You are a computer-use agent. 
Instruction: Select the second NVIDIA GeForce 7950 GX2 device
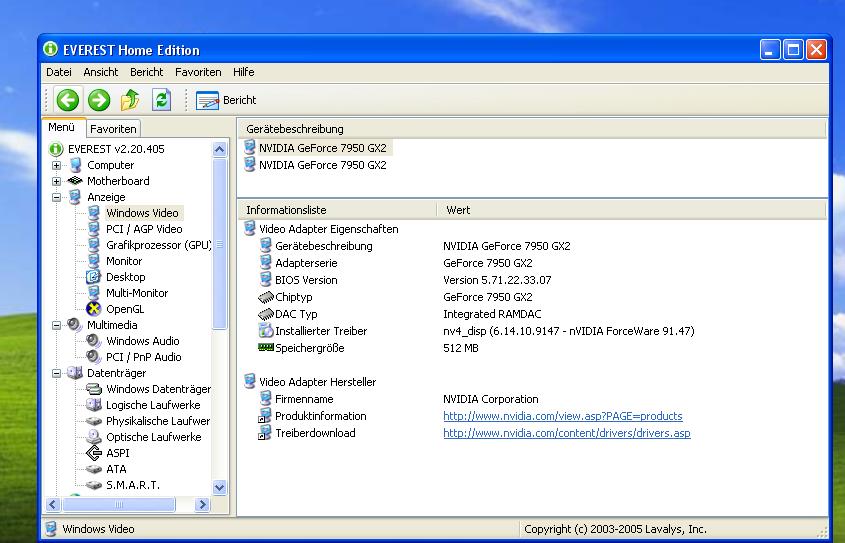pyautogui.click(x=323, y=165)
